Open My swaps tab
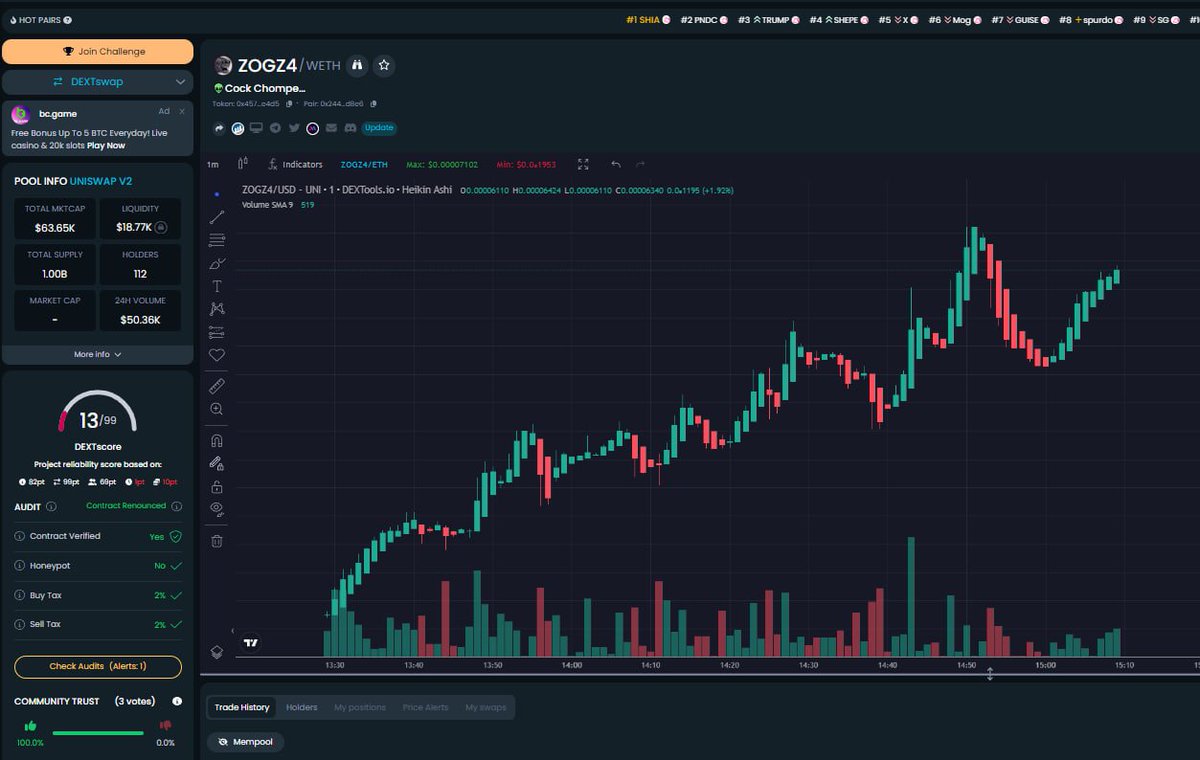The height and width of the screenshot is (760, 1200). tap(486, 708)
